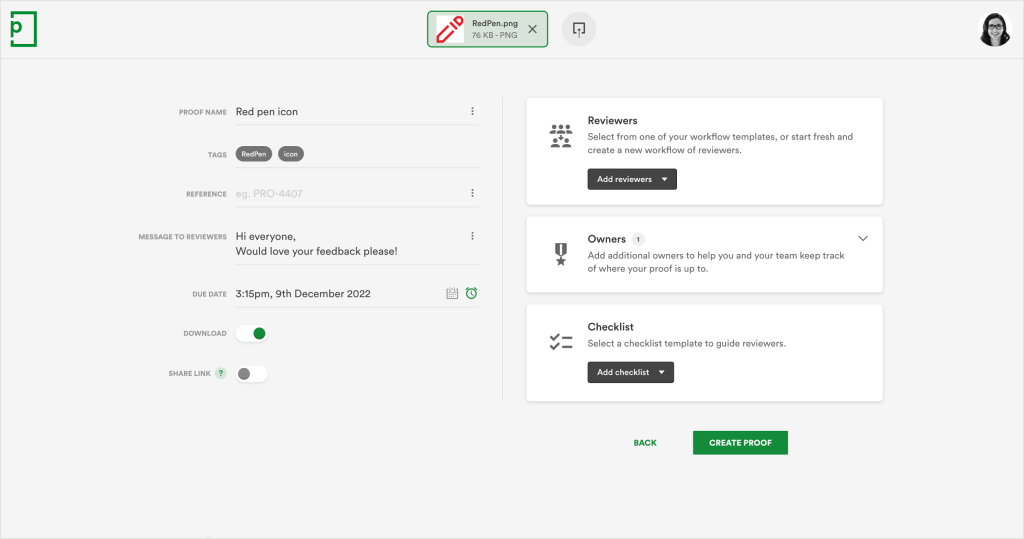
Task: Go back with the BACK link
Action: point(645,443)
